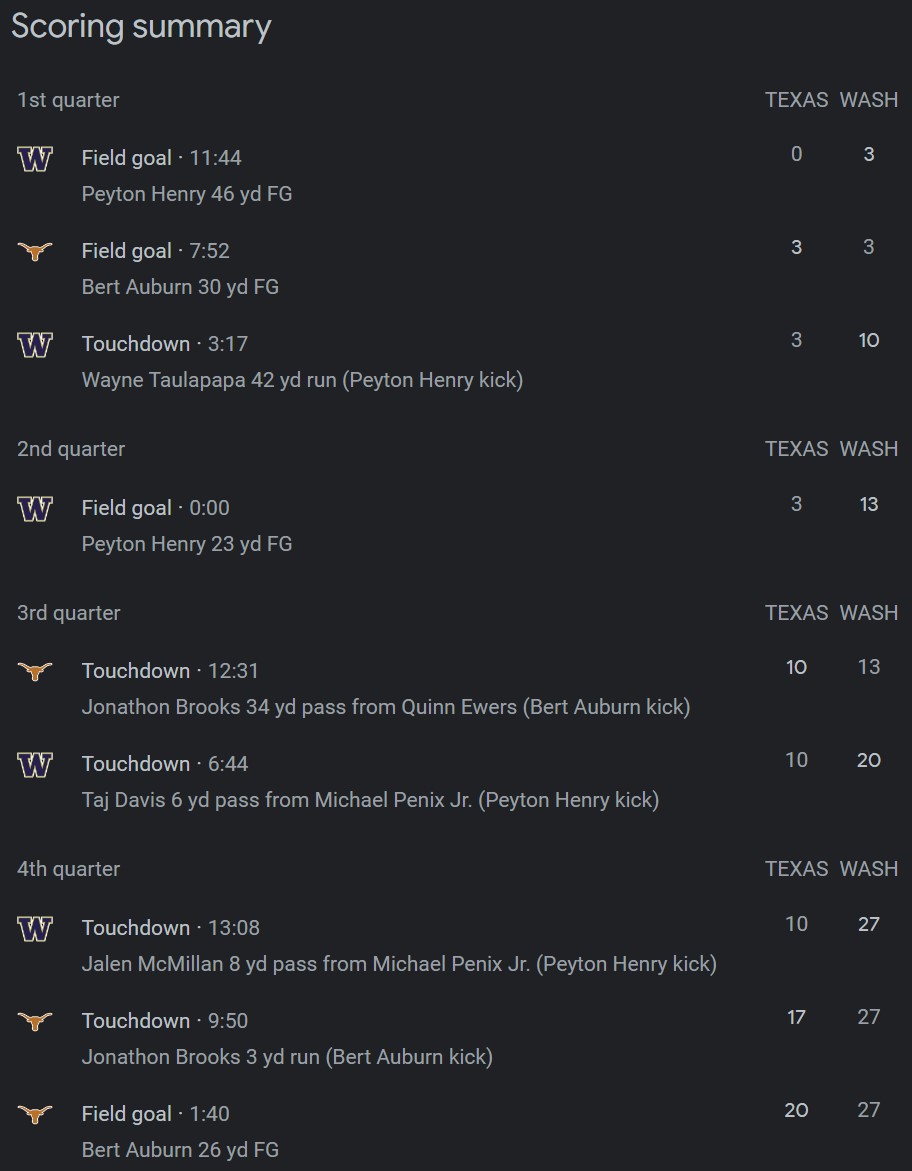Image resolution: width=912 pixels, height=1171 pixels.
Task: Click Washington logo beside 6:44 touchdown
Action: 35,765
